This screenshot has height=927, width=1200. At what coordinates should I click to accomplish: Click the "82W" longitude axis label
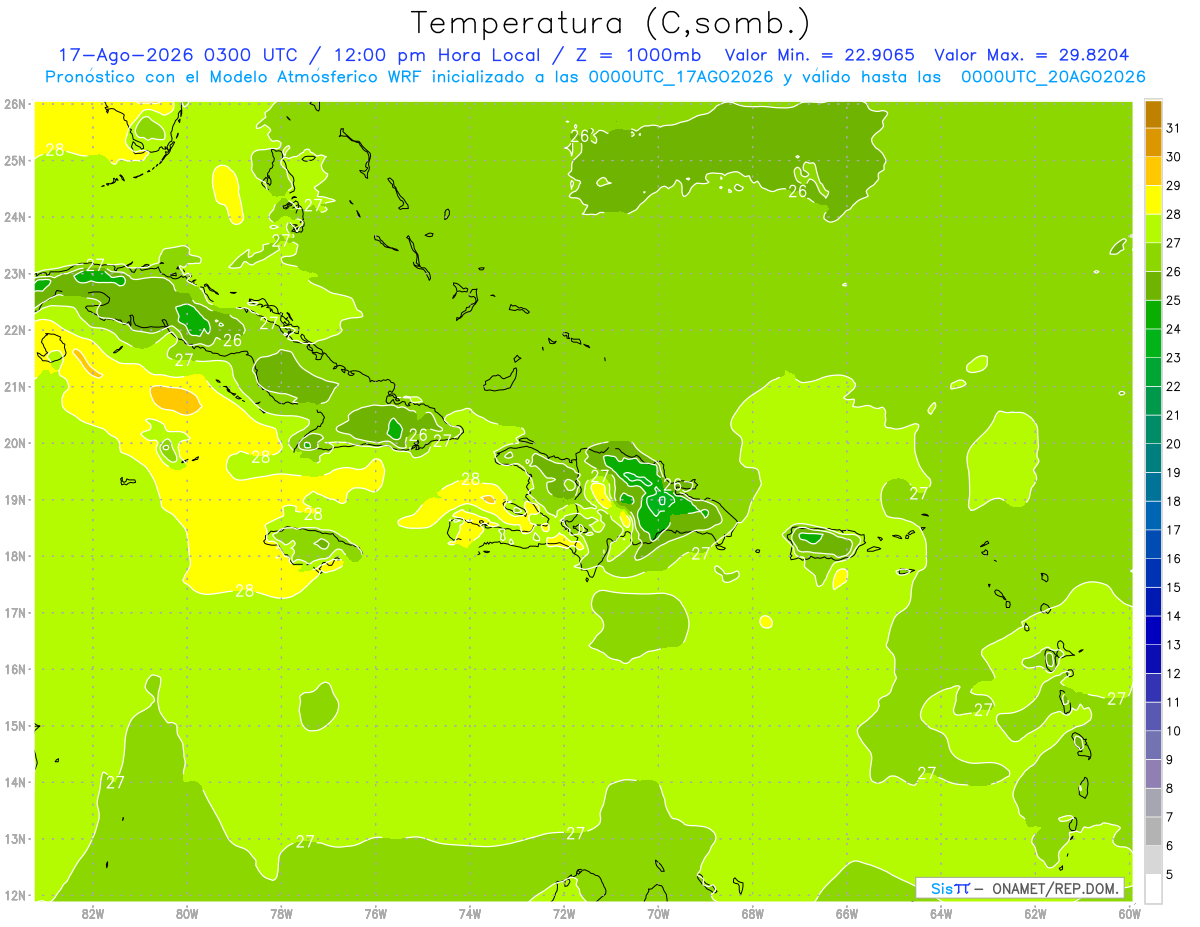click(x=93, y=913)
